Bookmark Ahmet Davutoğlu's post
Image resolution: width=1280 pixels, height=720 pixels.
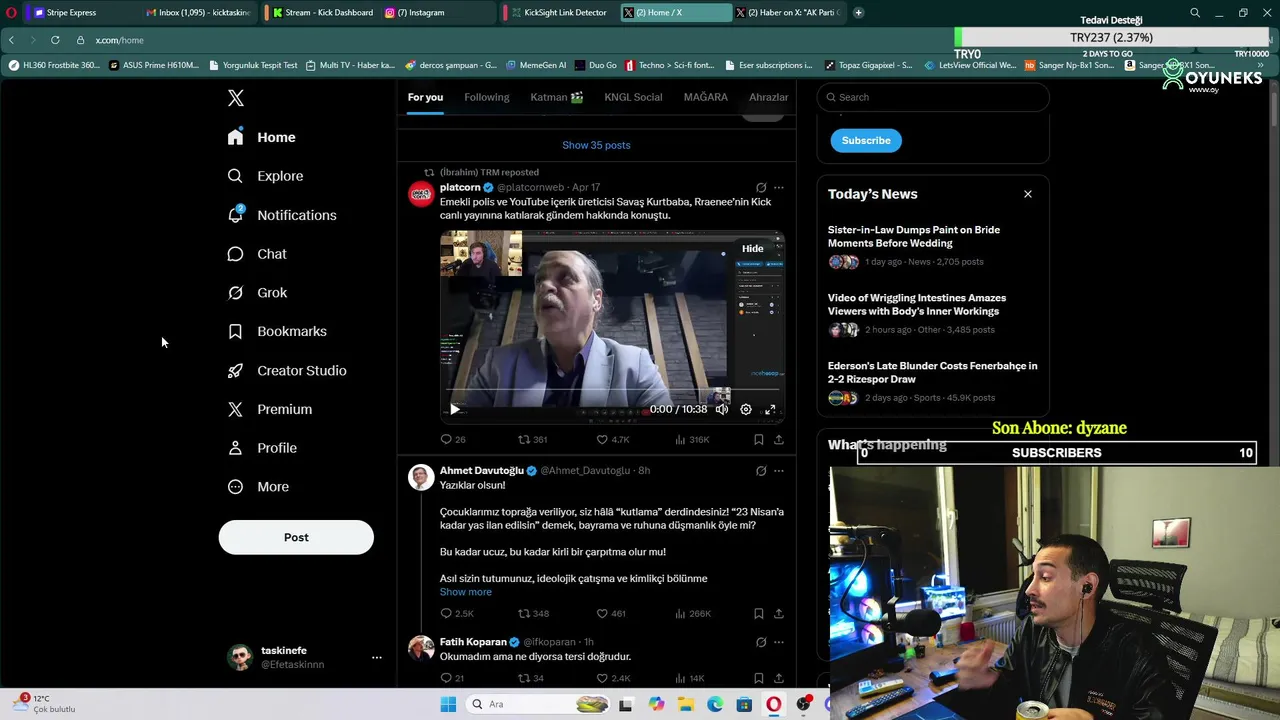click(759, 613)
